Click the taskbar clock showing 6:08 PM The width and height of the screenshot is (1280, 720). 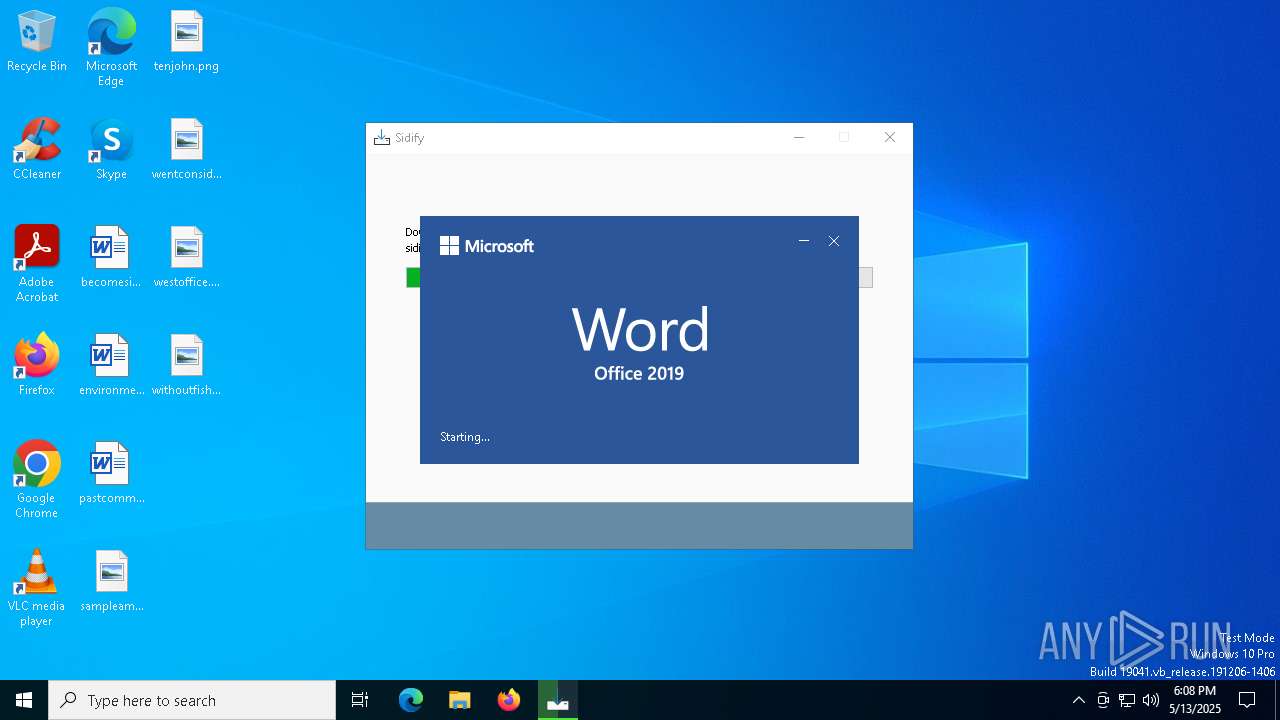click(1195, 700)
